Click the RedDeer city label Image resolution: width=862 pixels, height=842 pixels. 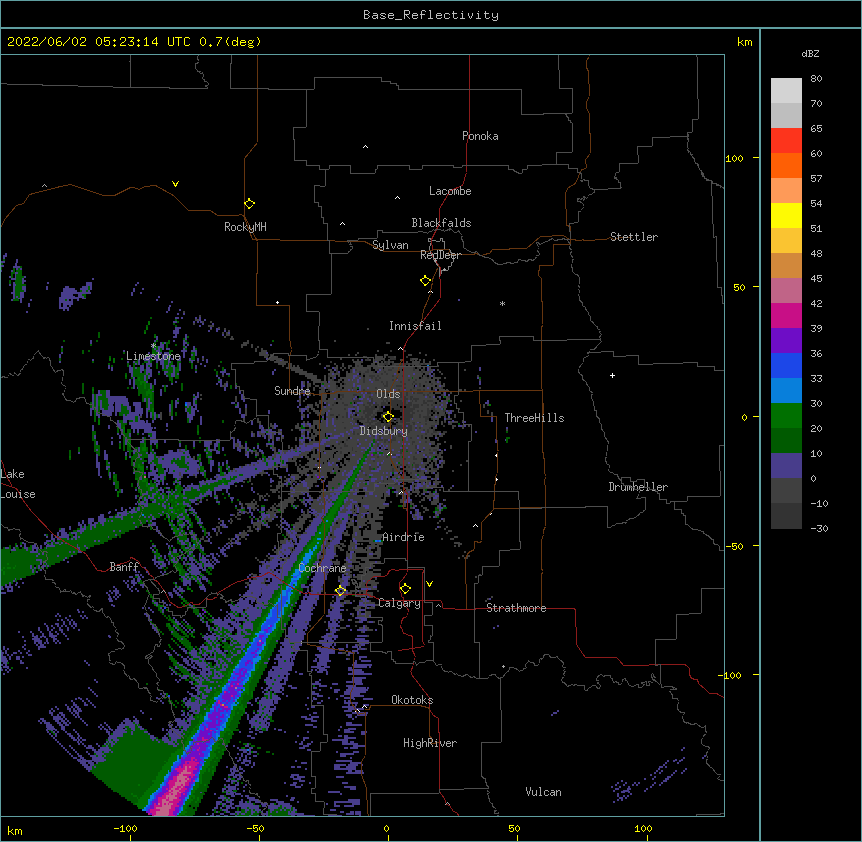440,255
